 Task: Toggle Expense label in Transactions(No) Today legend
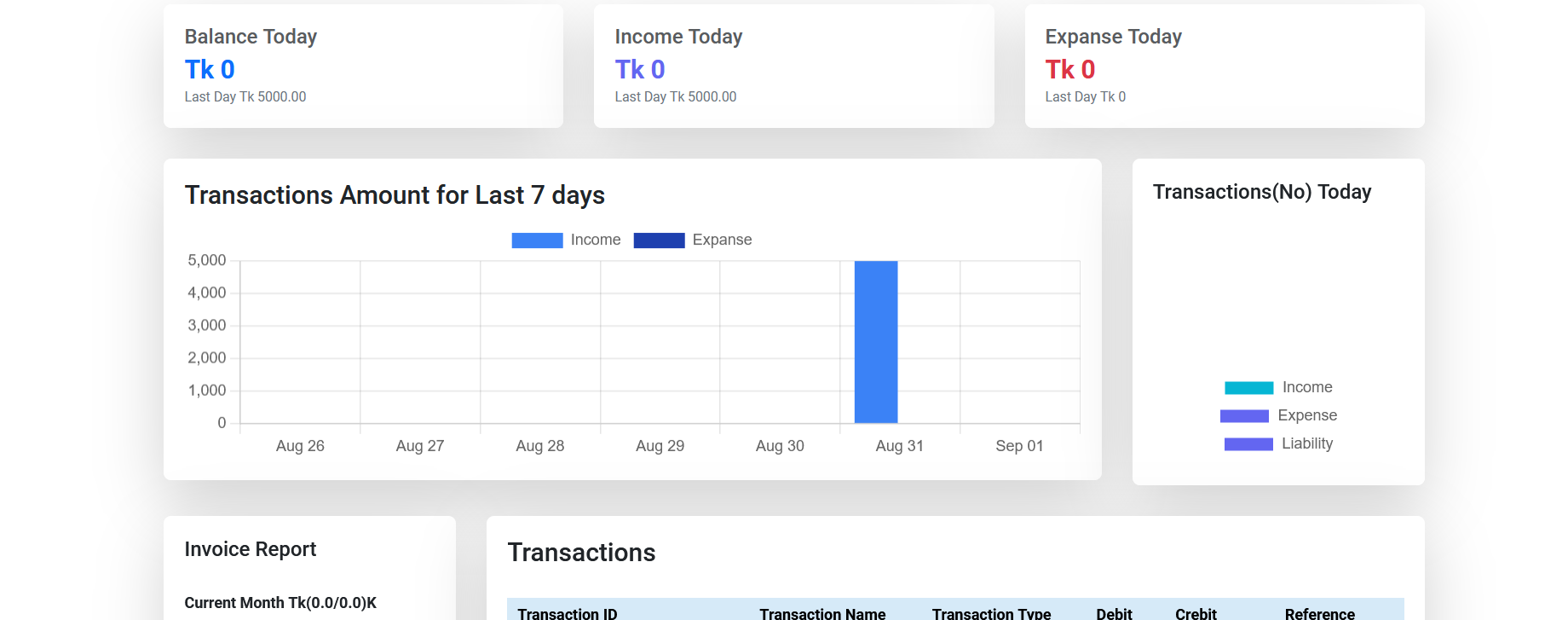(1307, 415)
